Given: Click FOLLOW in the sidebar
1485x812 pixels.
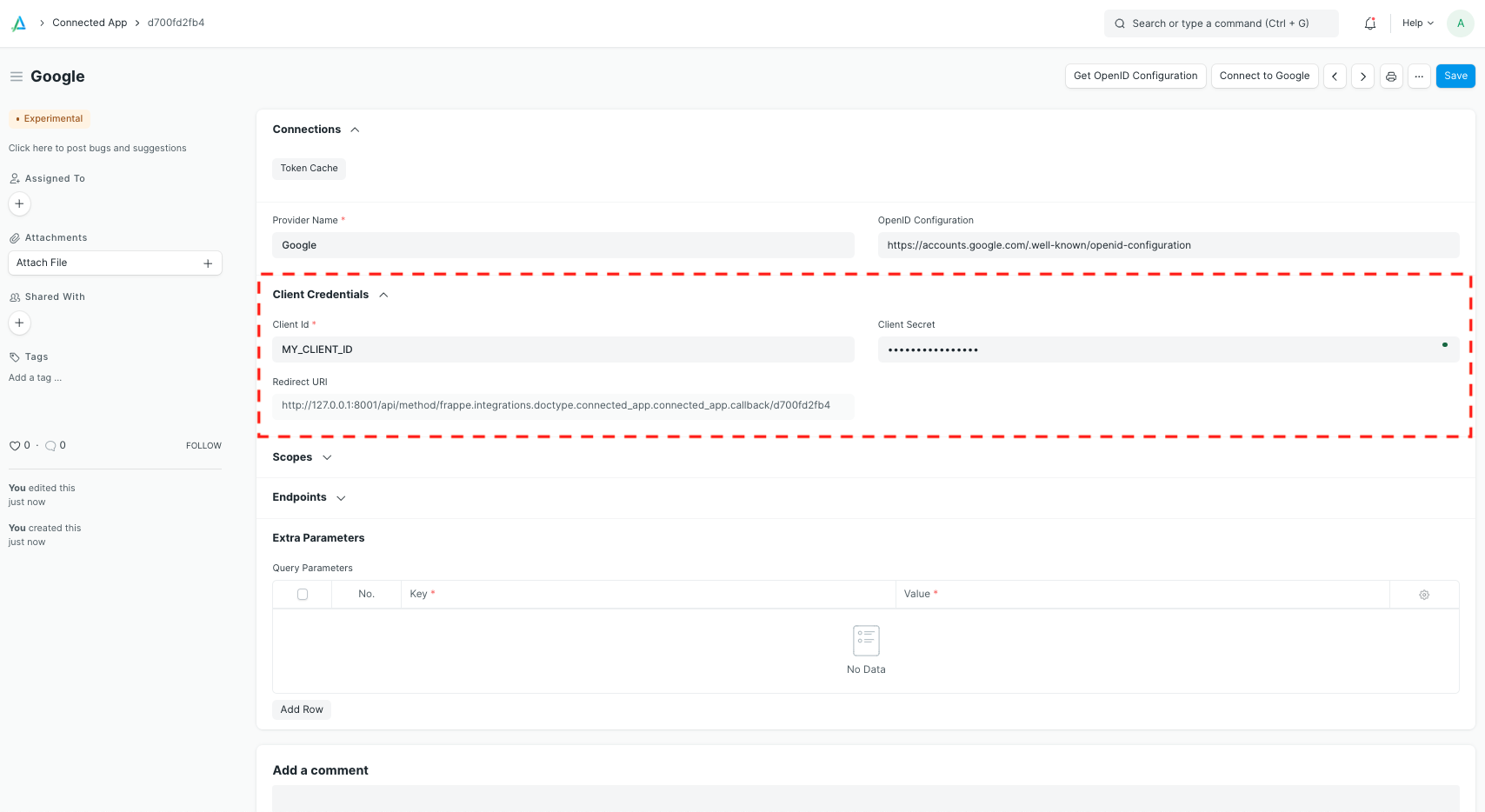Looking at the screenshot, I should point(203,446).
